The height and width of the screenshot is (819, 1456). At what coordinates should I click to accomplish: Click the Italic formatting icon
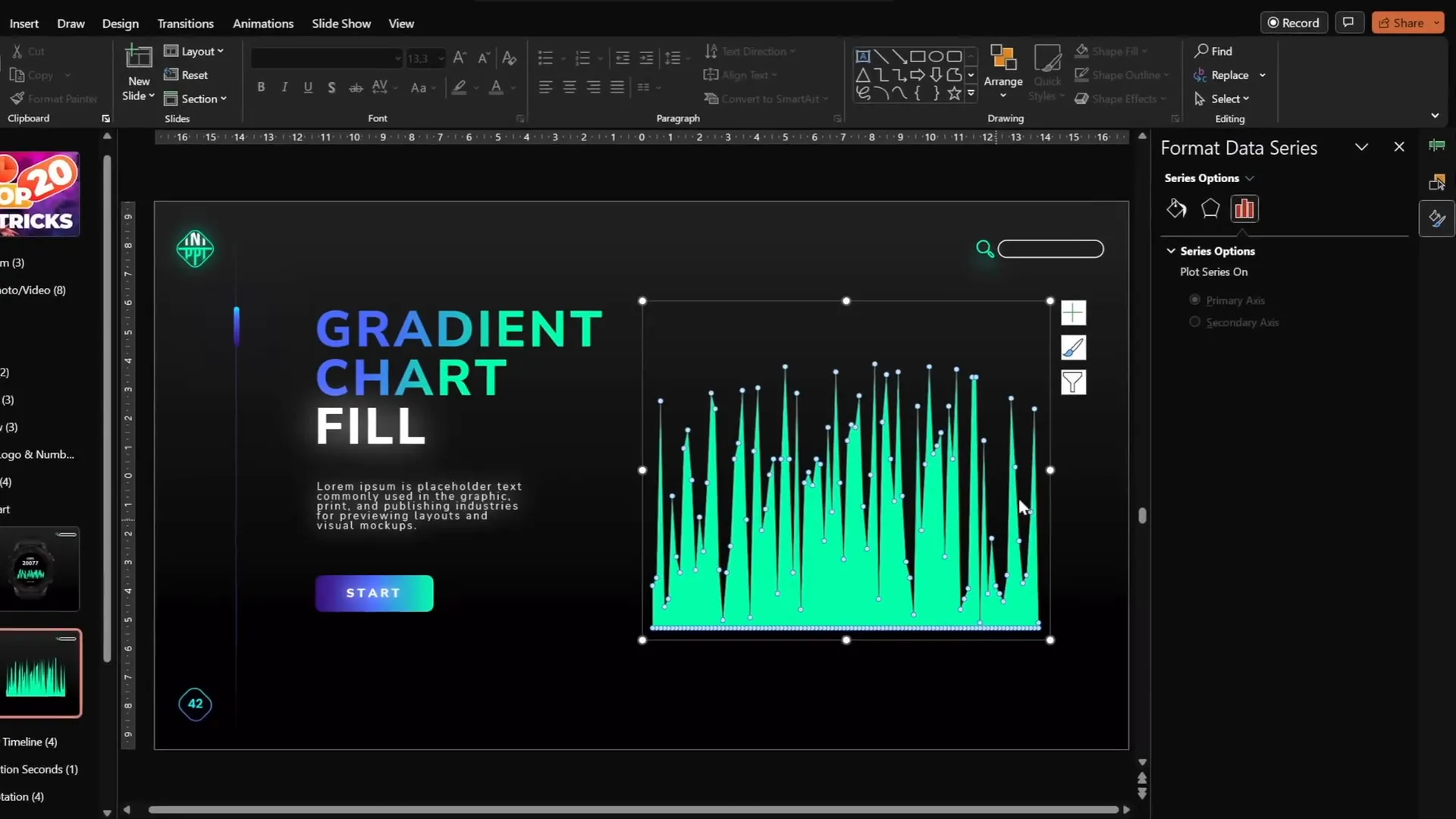click(284, 87)
